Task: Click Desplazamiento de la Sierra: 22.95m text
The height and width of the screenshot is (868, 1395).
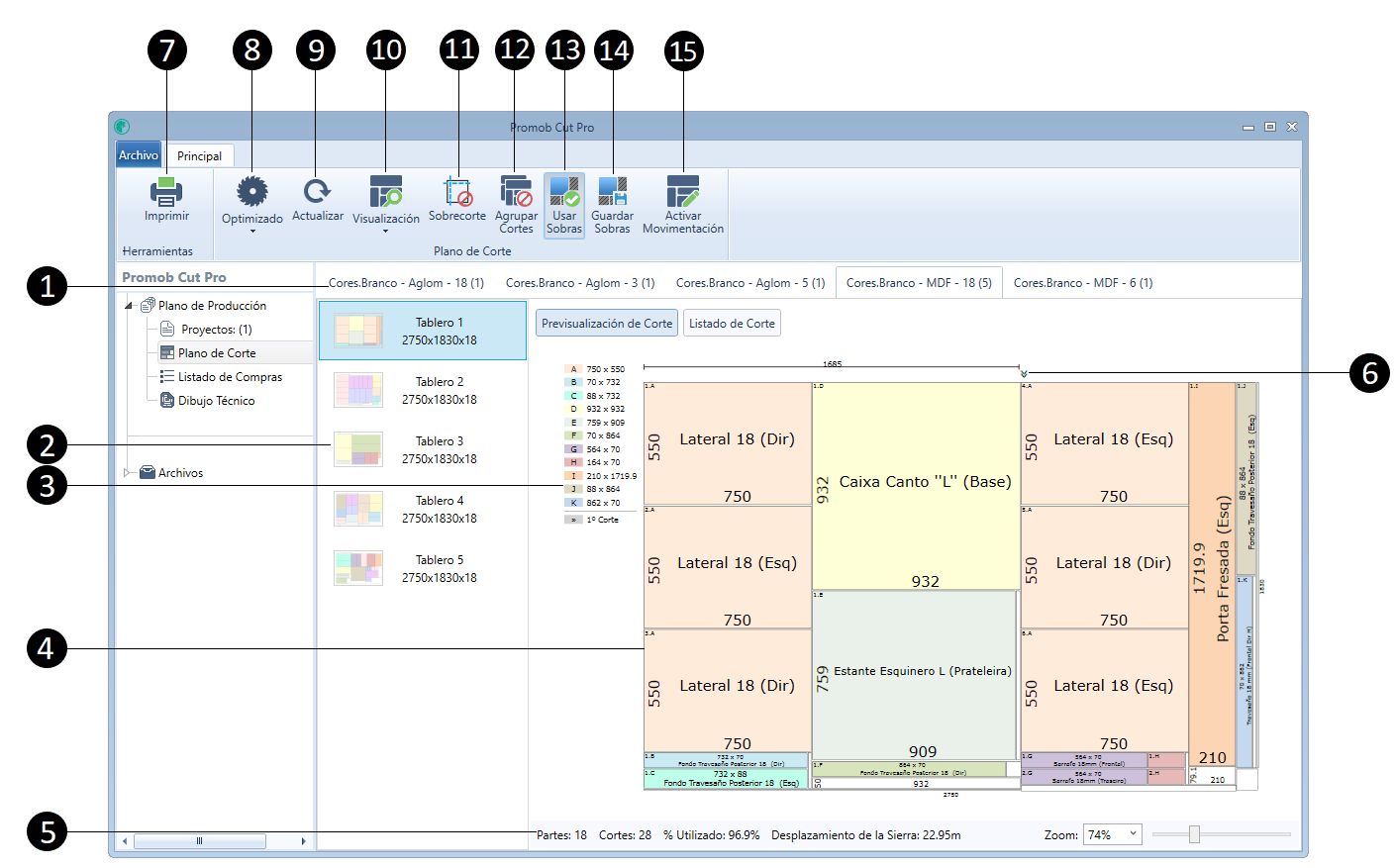Action: pyautogui.click(x=866, y=835)
